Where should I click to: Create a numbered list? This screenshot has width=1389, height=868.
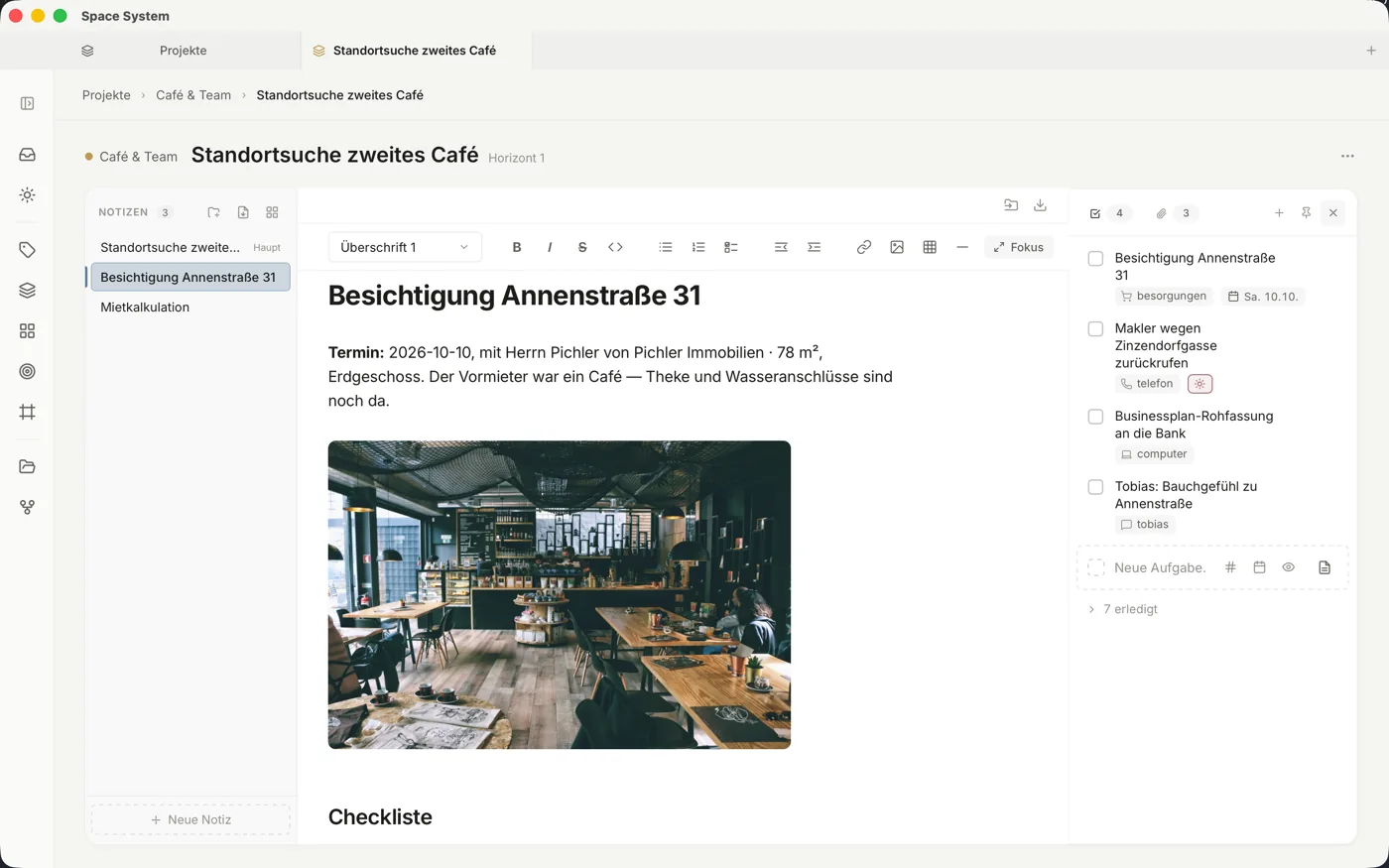point(698,247)
